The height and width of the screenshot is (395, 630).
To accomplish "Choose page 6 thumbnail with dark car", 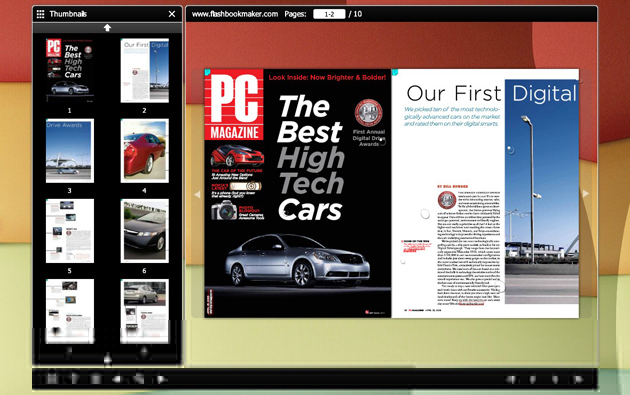I will pyautogui.click(x=145, y=231).
